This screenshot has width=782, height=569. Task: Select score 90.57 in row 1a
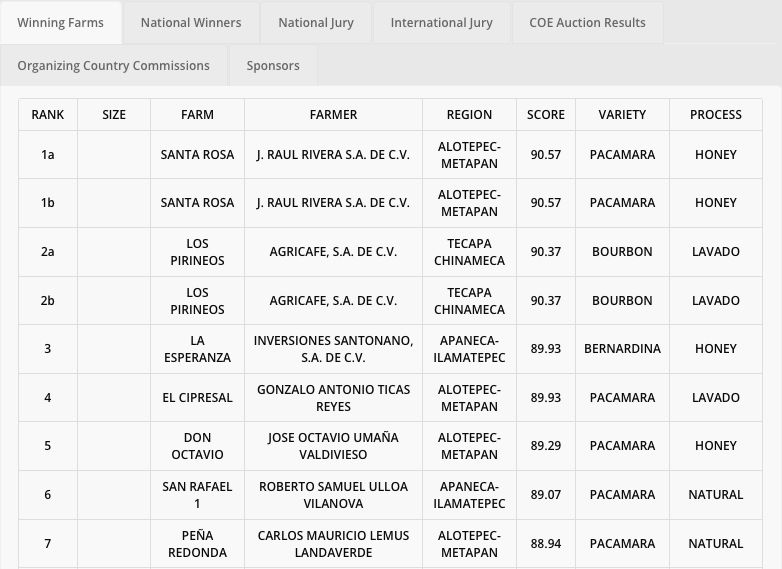point(546,155)
